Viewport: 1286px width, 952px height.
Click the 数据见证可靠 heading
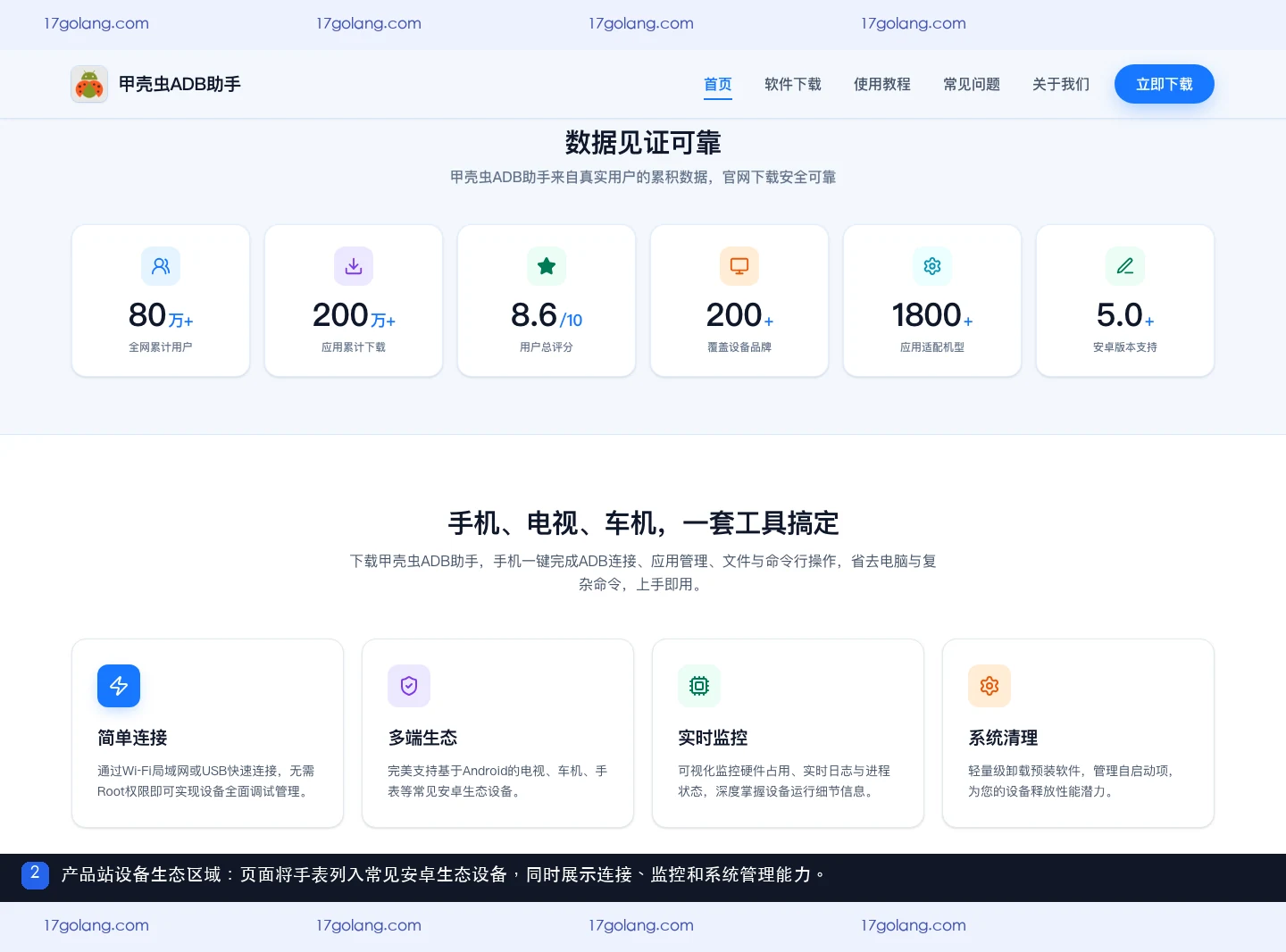(x=643, y=143)
